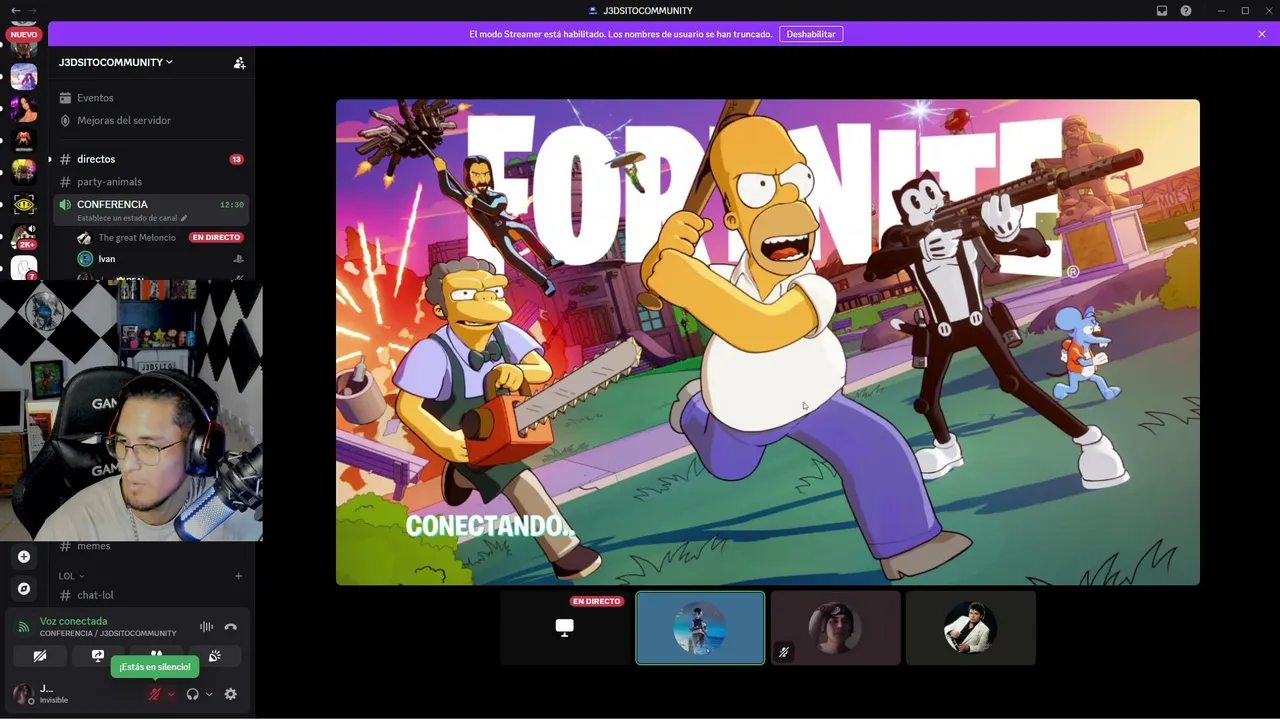Open the discover servers compass icon
1280x720 pixels.
tap(24, 589)
